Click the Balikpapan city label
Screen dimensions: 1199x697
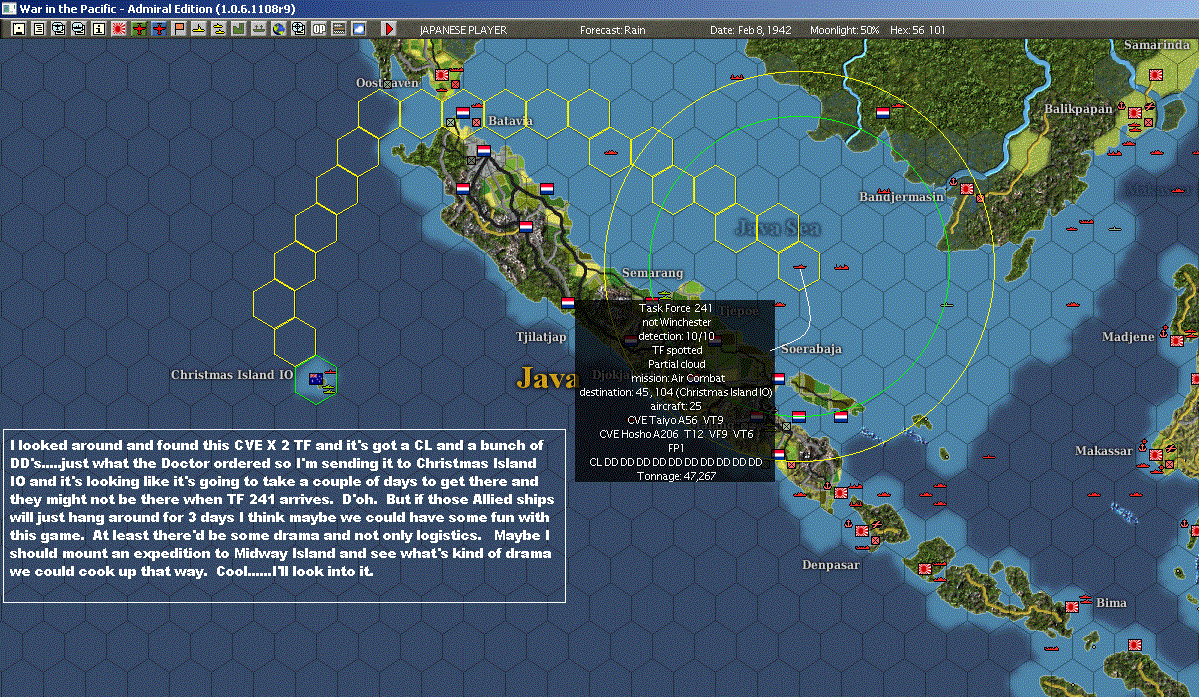1078,109
